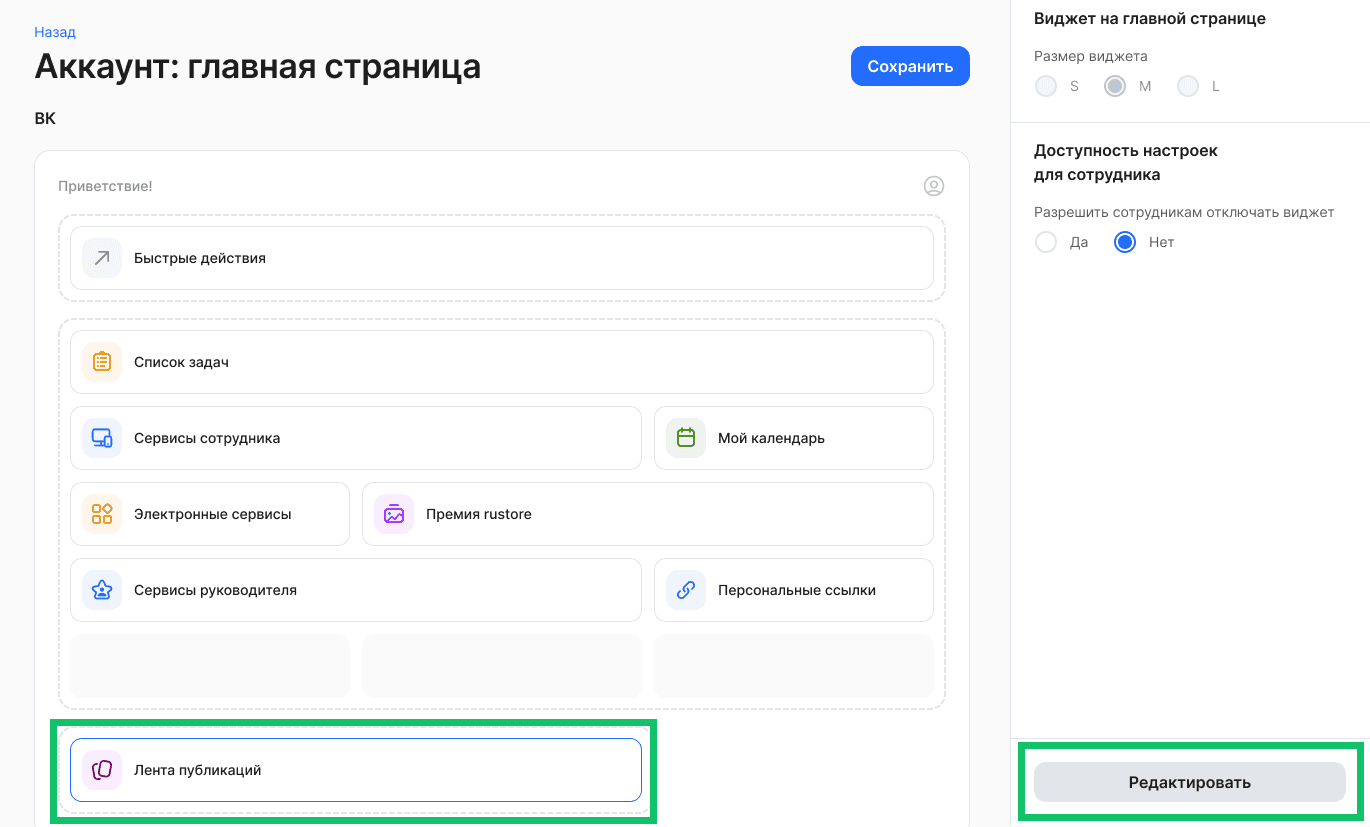Image resolution: width=1370 pixels, height=827 pixels.
Task: Click the Сервисы сотрудника devices icon
Action: tap(101, 437)
